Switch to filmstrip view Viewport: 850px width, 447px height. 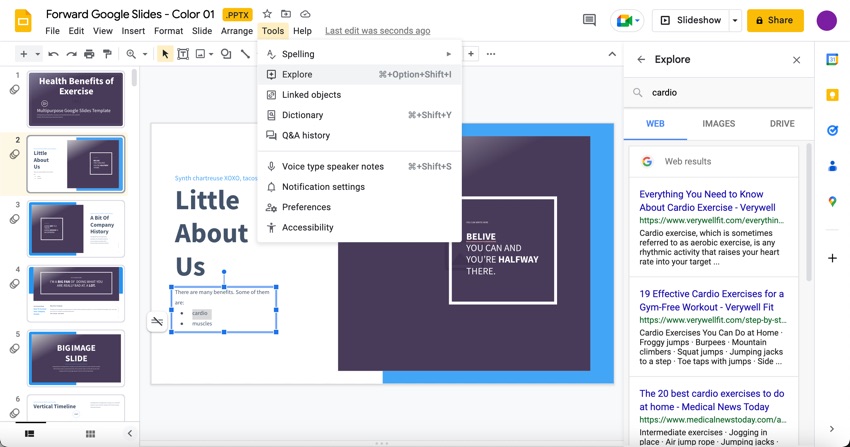coord(29,433)
